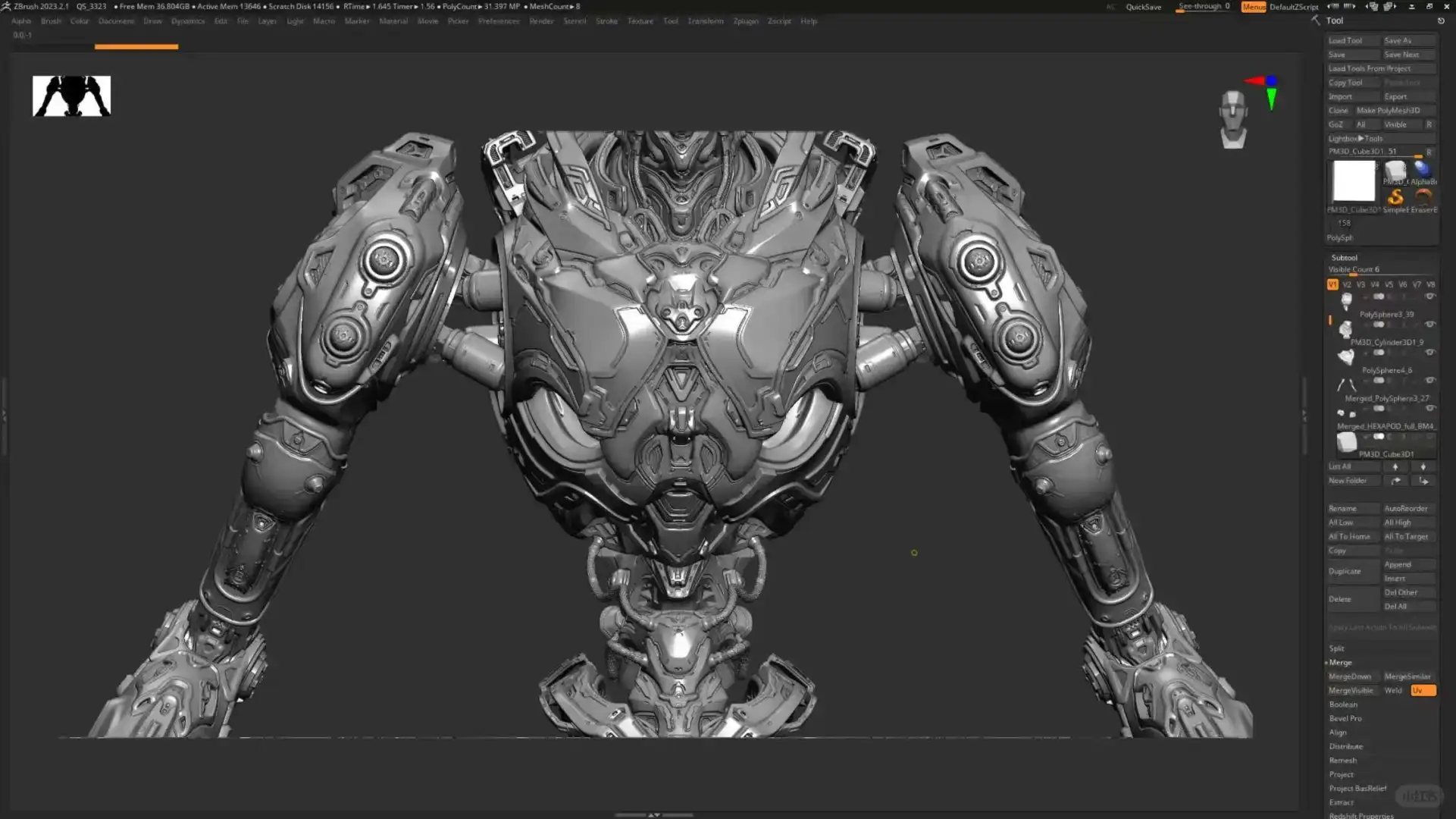Select the EraserBrush icon

(x=1425, y=197)
